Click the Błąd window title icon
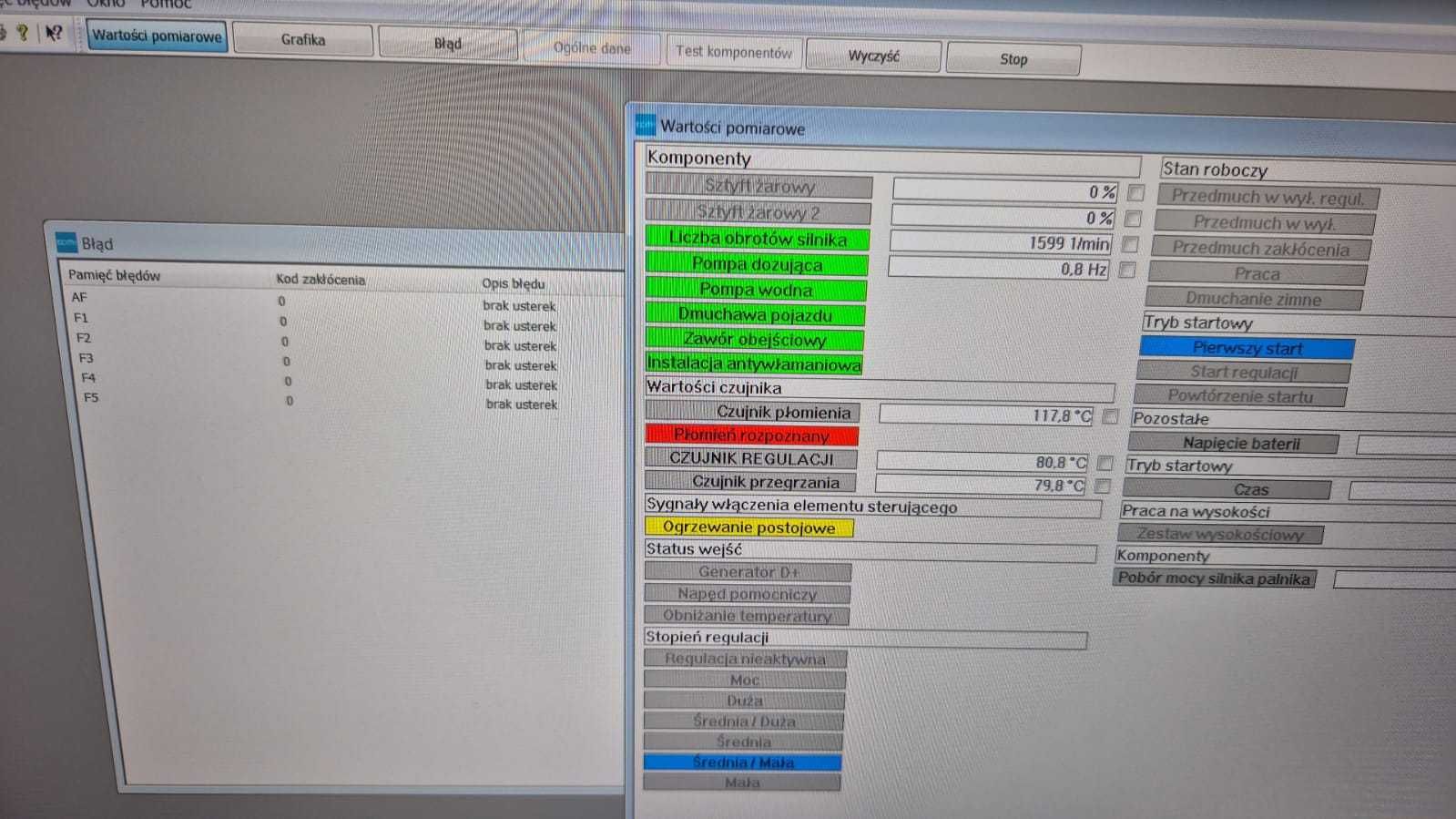Viewport: 1456px width, 819px height. click(x=66, y=242)
